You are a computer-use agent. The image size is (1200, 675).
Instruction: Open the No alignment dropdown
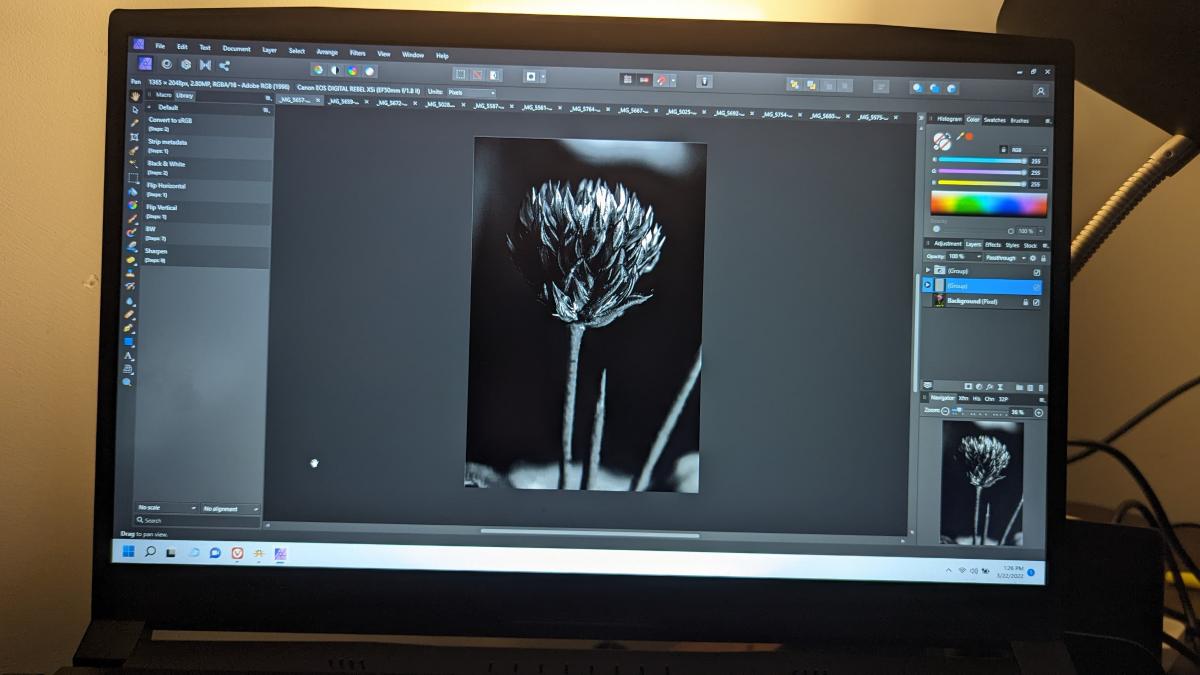pyautogui.click(x=230, y=509)
